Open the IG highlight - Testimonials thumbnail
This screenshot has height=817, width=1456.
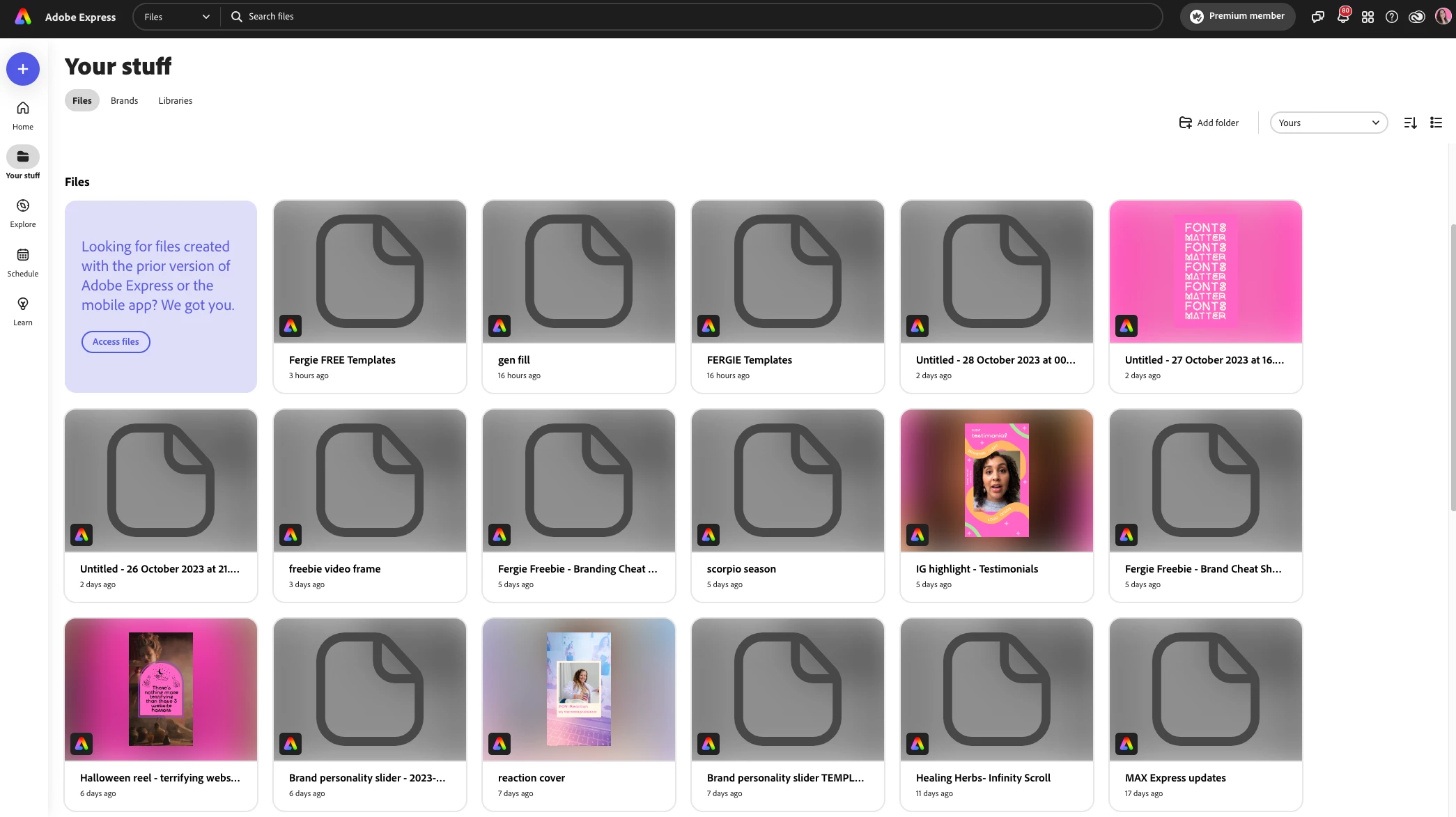[996, 481]
